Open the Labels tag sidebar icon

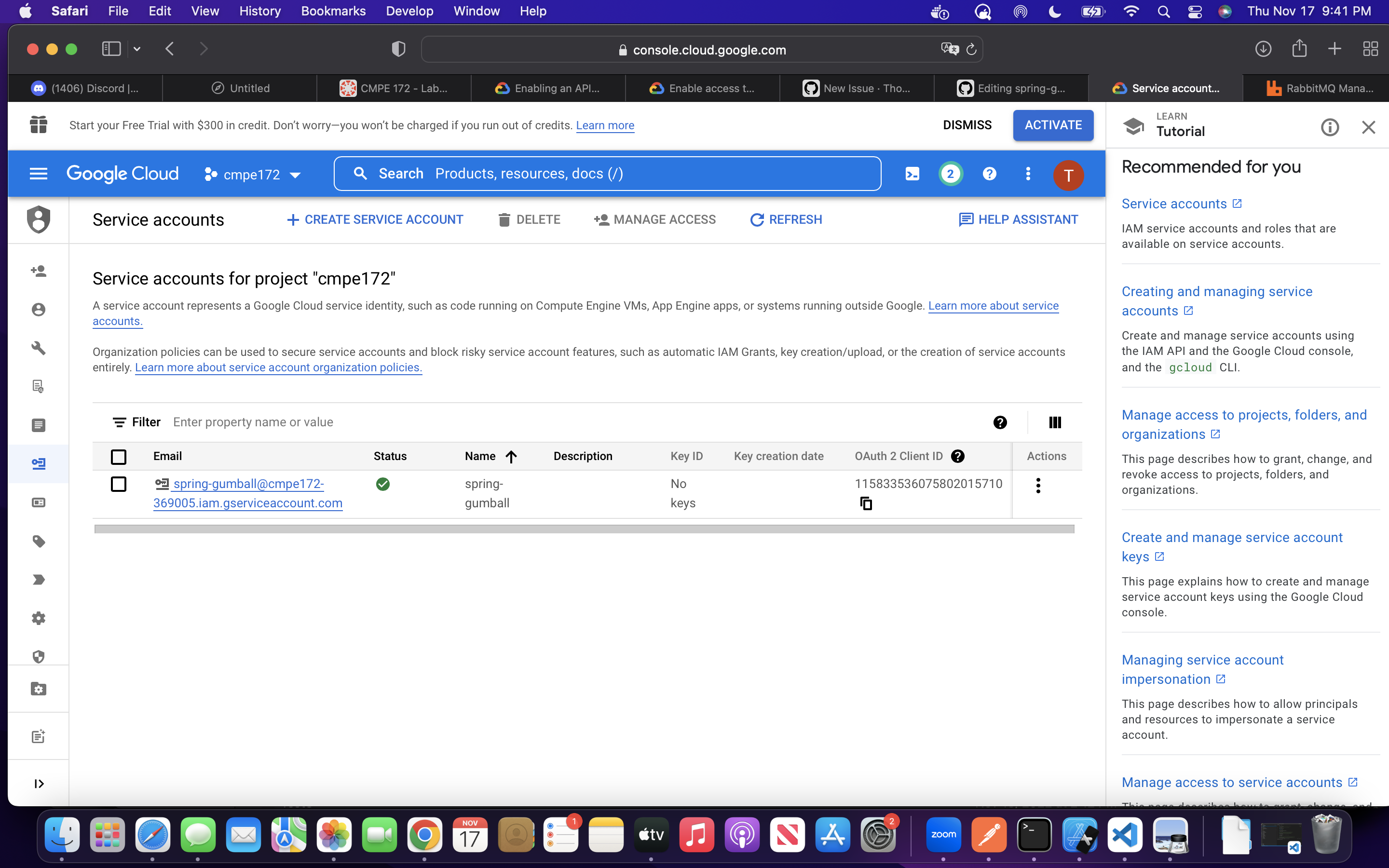(x=39, y=542)
